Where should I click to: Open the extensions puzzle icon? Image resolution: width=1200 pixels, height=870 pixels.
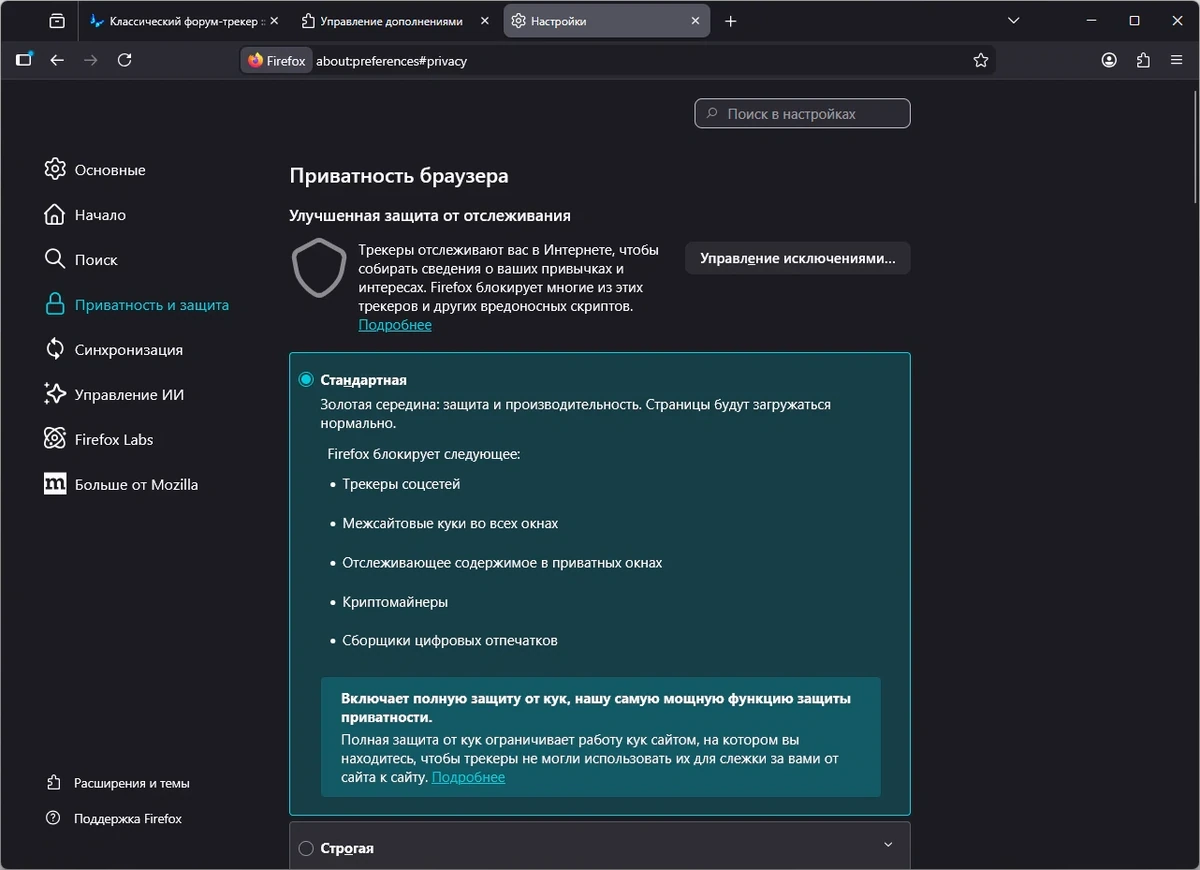point(1143,60)
